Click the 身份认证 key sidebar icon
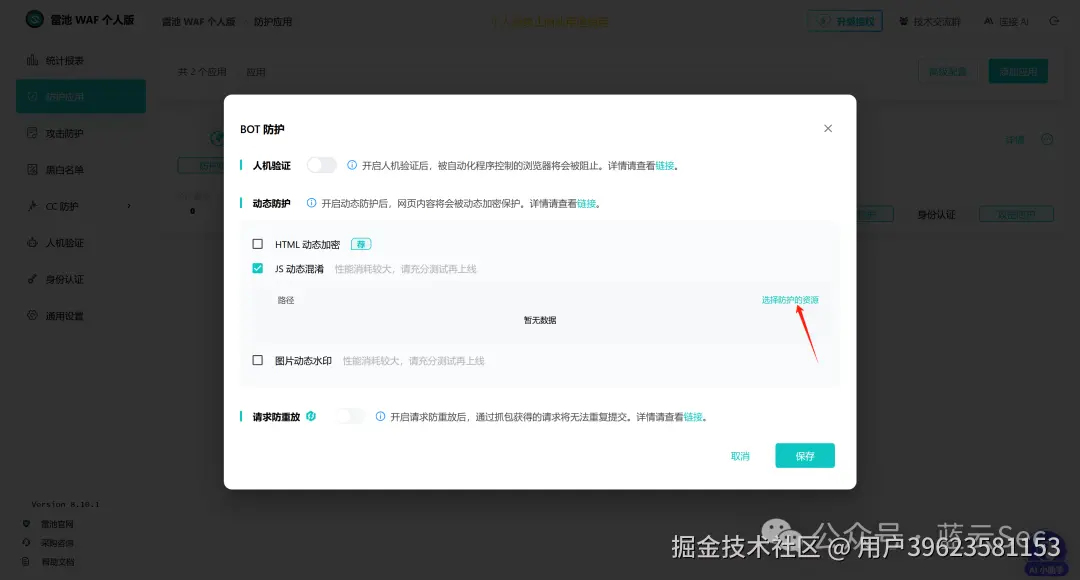 (x=32, y=278)
